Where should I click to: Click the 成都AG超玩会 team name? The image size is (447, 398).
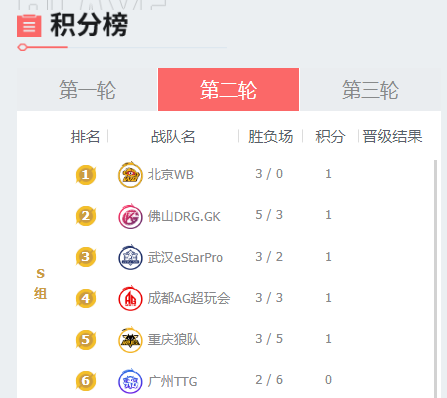point(189,298)
